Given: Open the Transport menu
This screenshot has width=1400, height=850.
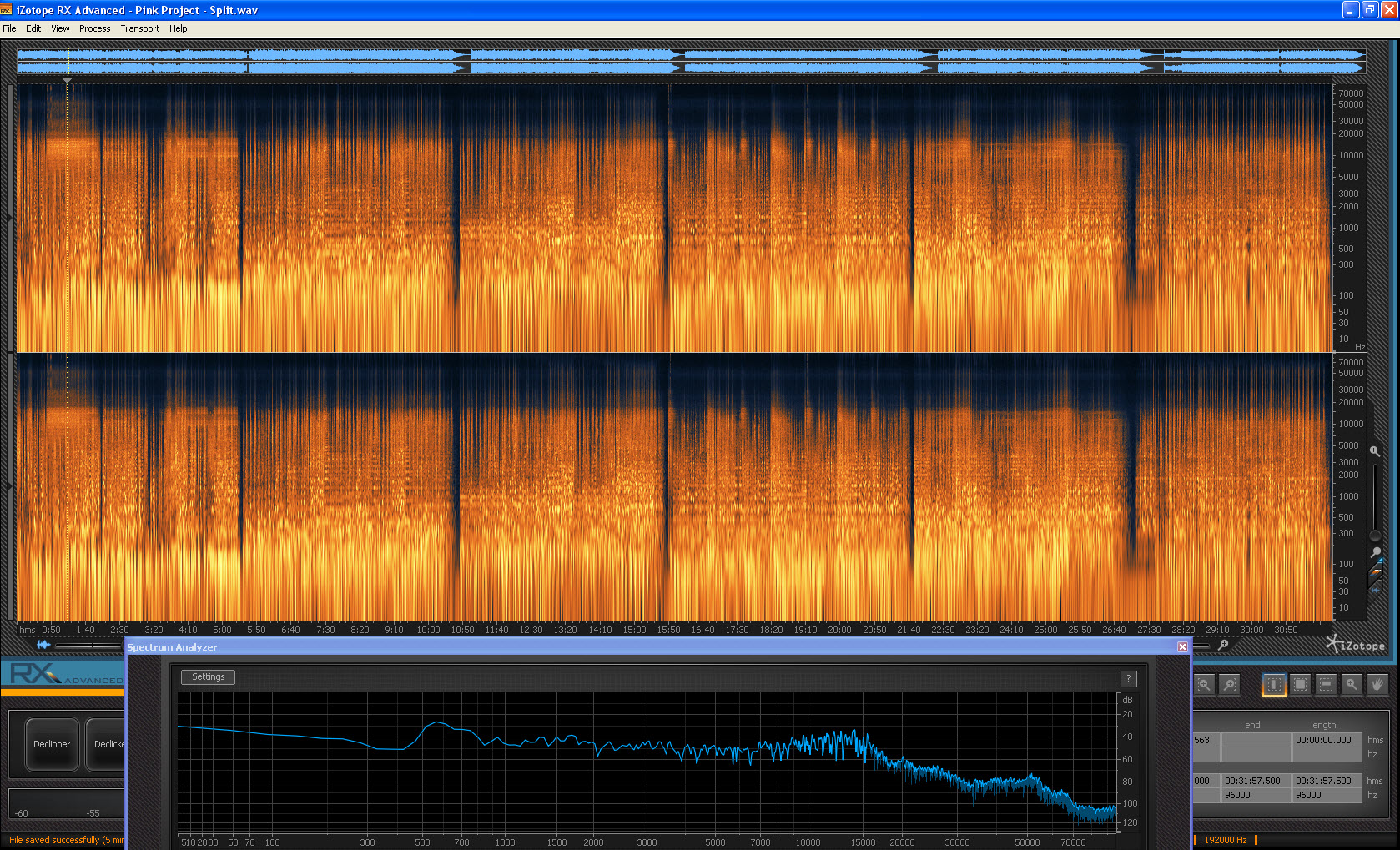Looking at the screenshot, I should (x=139, y=28).
